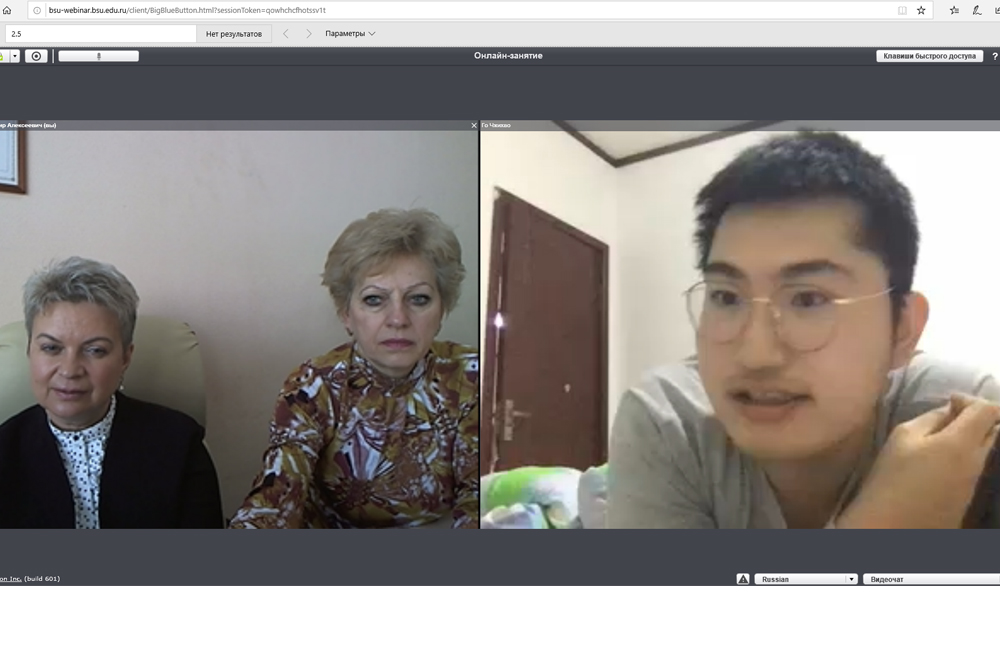The width and height of the screenshot is (1000, 667).
Task: Click the Клавиши быстрого доступа button
Action: tap(929, 56)
